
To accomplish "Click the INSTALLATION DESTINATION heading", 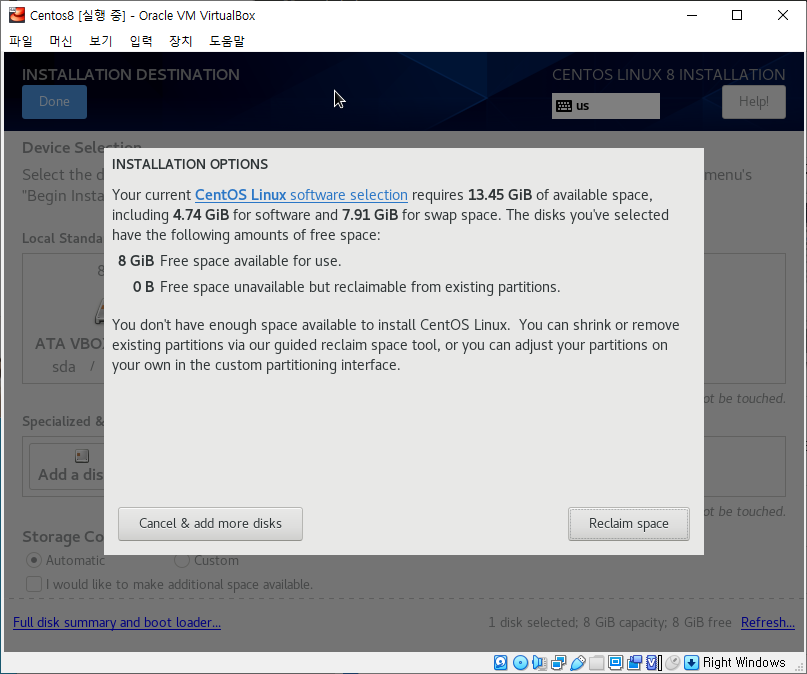I will [131, 75].
